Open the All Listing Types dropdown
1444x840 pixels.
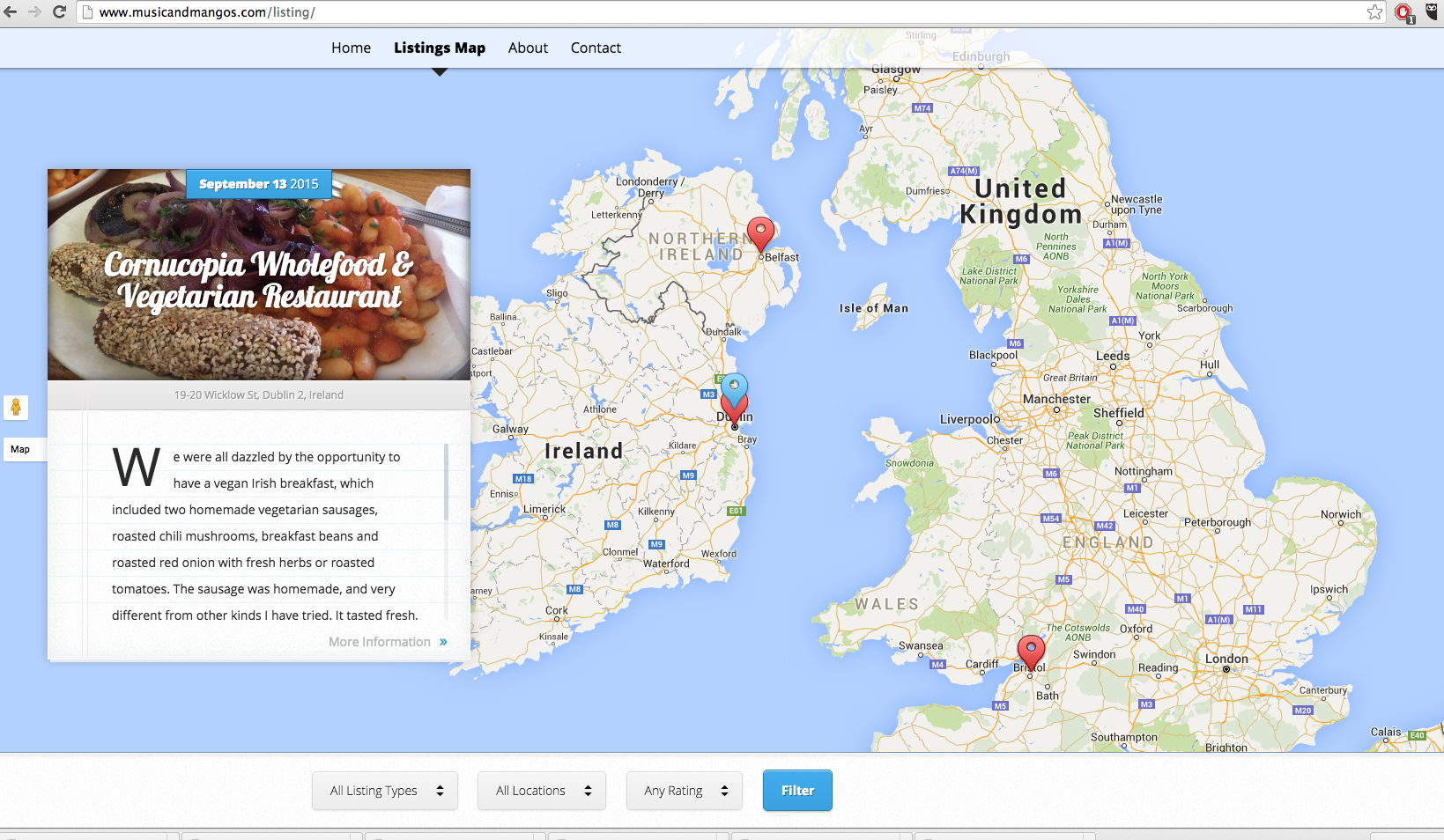tap(385, 791)
